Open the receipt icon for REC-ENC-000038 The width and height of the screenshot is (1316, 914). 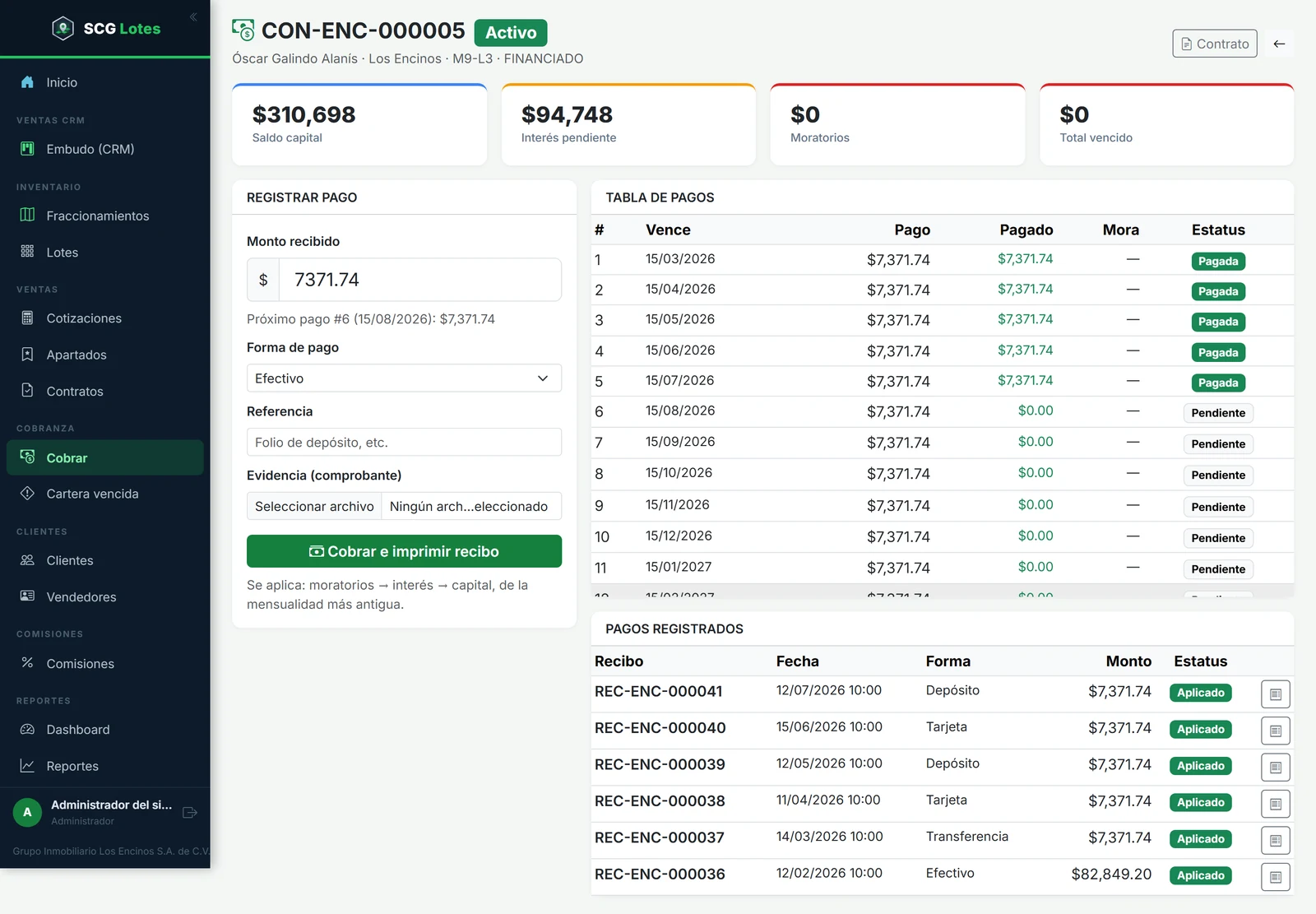[1275, 804]
